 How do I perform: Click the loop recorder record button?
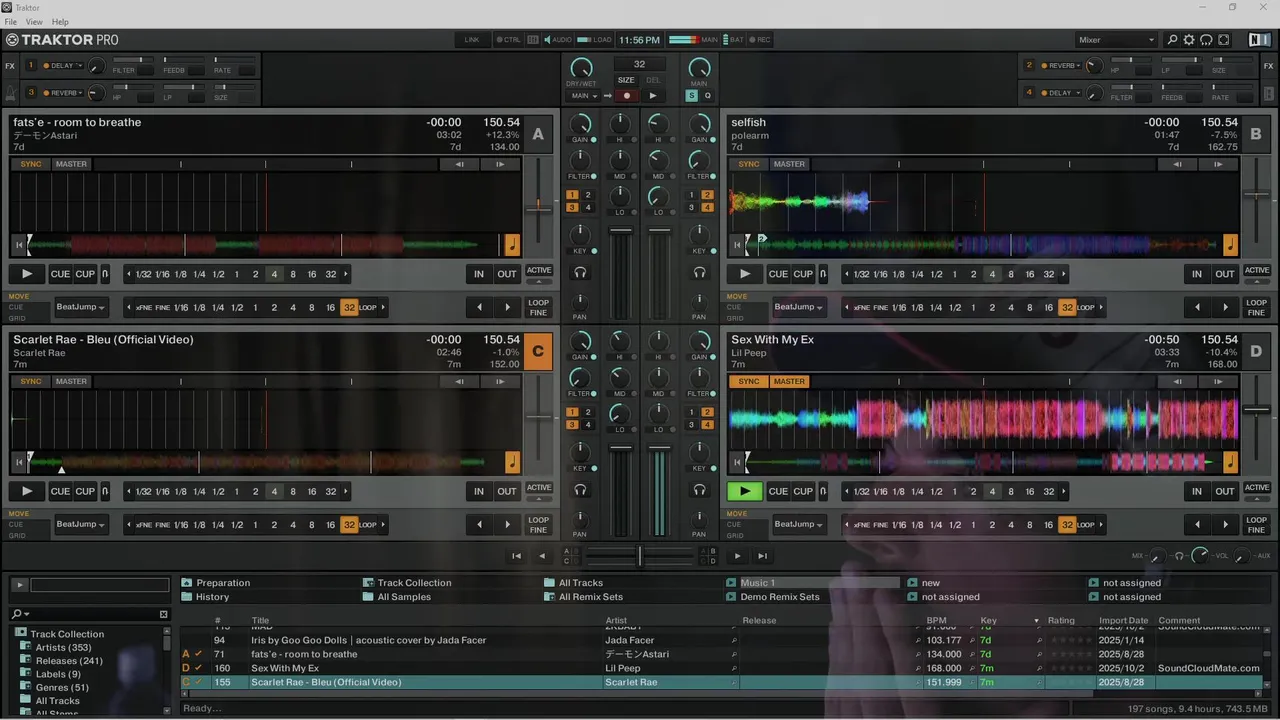[627, 96]
